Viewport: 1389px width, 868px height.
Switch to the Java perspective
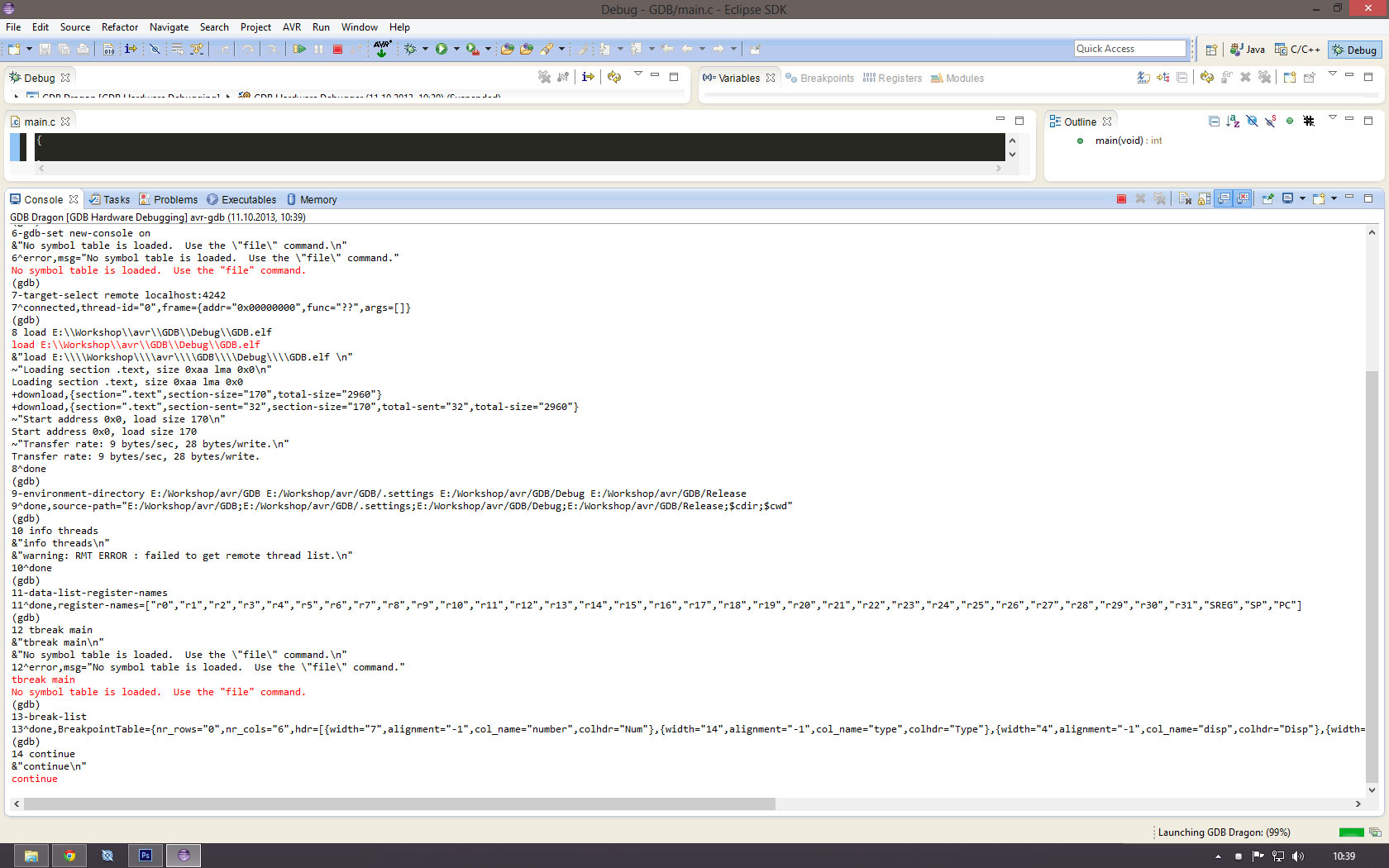pos(1248,50)
